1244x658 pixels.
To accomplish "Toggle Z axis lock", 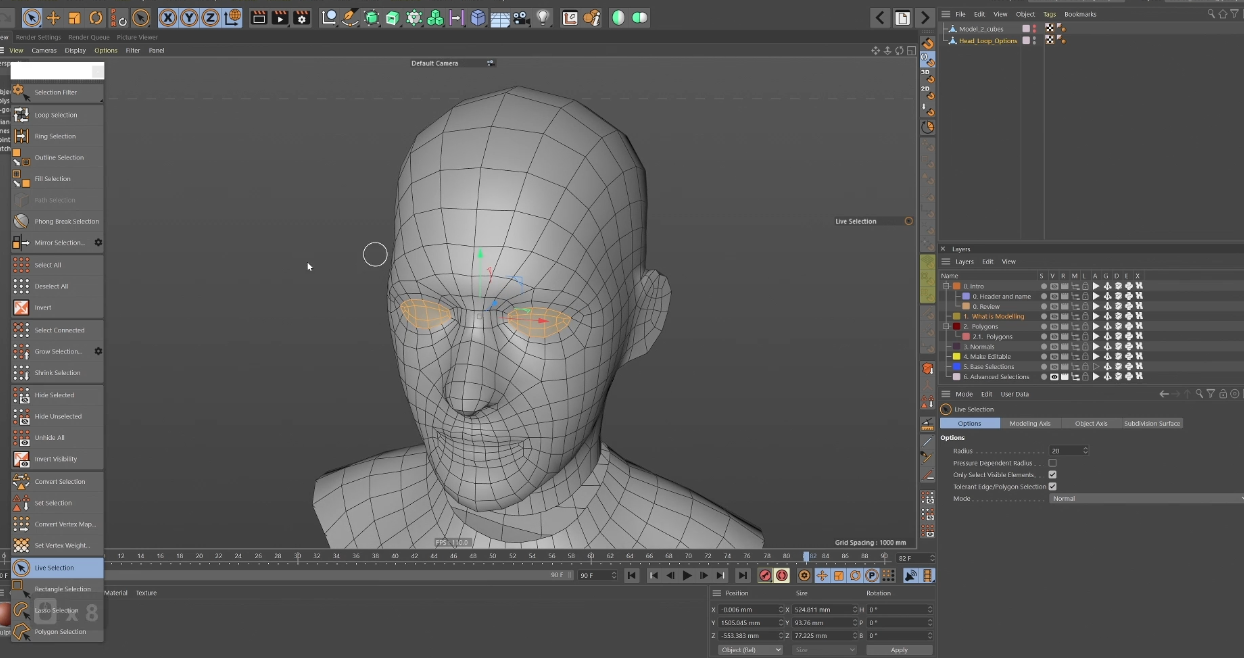I will (x=211, y=17).
